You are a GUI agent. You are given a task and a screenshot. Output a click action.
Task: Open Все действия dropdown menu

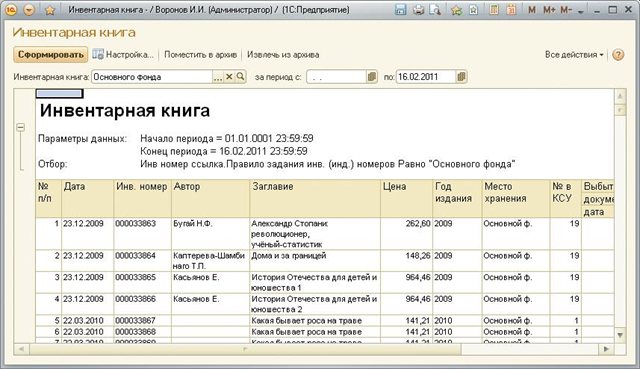(x=574, y=54)
